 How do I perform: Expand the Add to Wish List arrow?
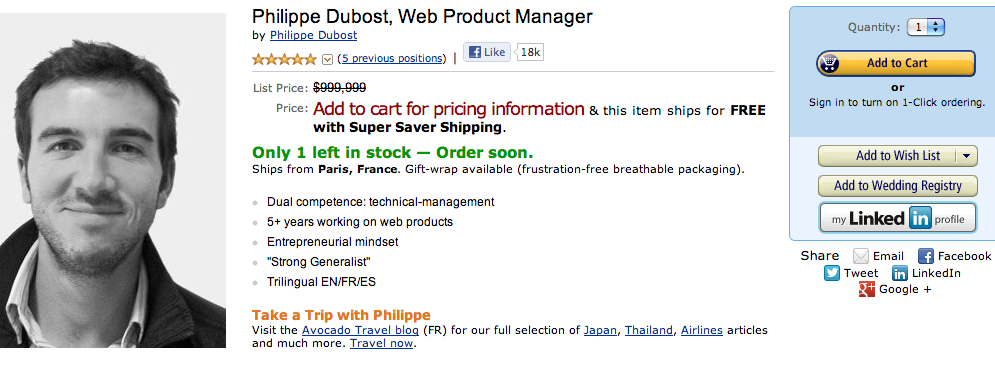click(x=966, y=156)
